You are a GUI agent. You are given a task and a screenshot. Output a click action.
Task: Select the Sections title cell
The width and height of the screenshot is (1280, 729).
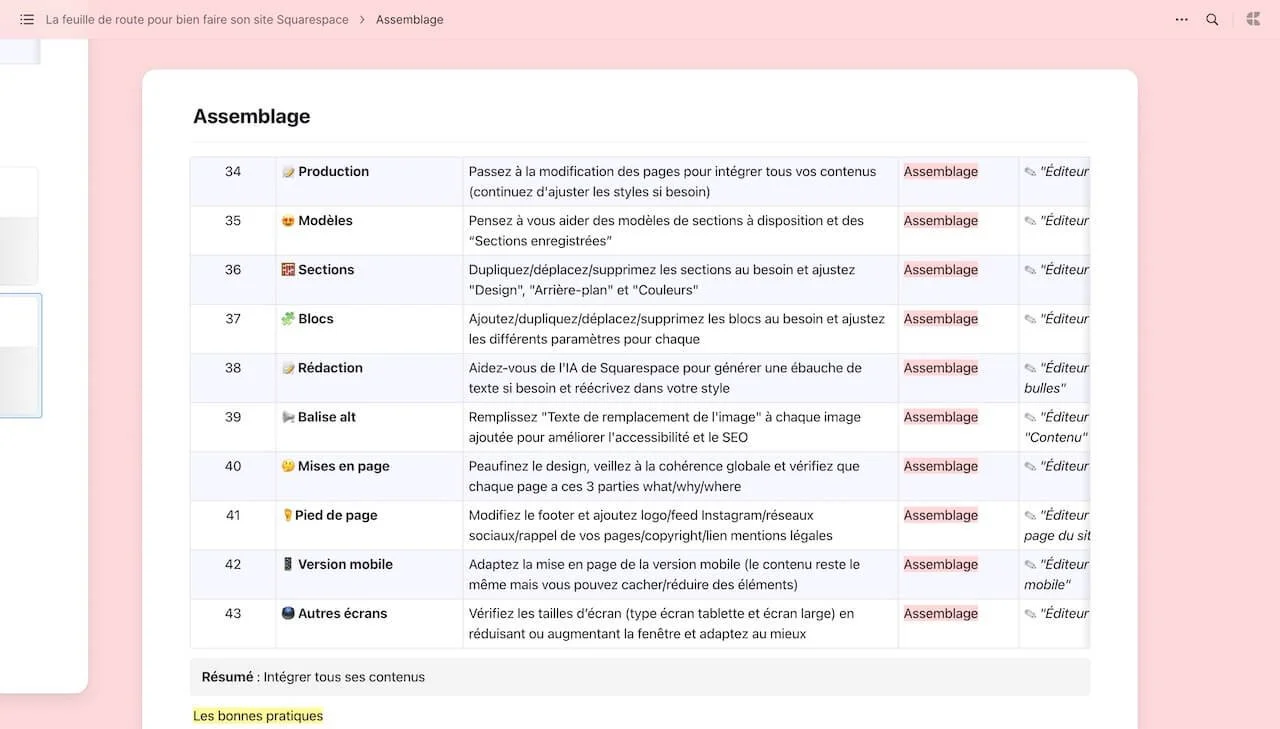369,280
